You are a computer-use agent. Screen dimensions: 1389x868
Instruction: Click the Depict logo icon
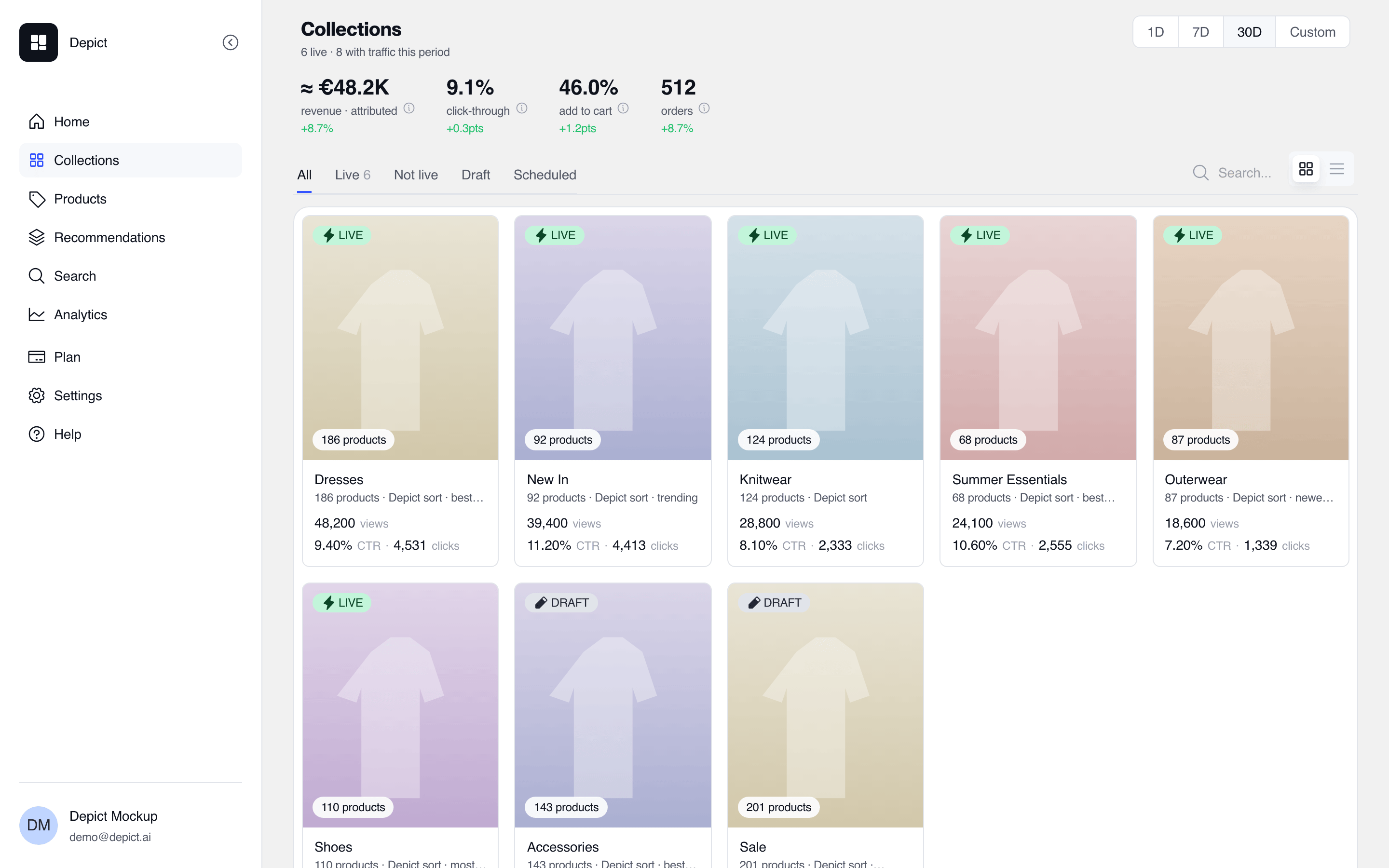pyautogui.click(x=39, y=42)
